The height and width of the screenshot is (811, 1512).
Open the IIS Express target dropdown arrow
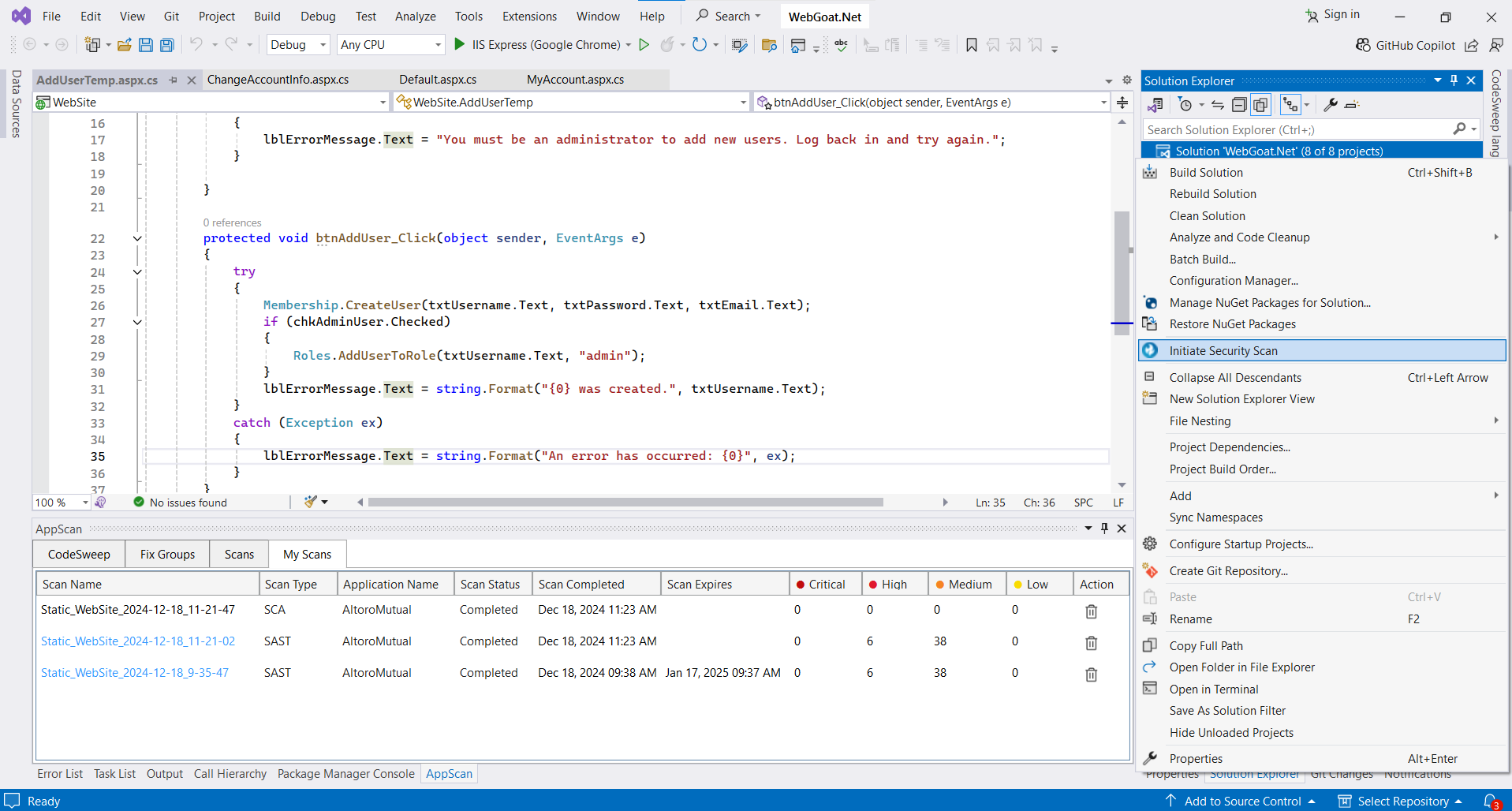point(628,45)
